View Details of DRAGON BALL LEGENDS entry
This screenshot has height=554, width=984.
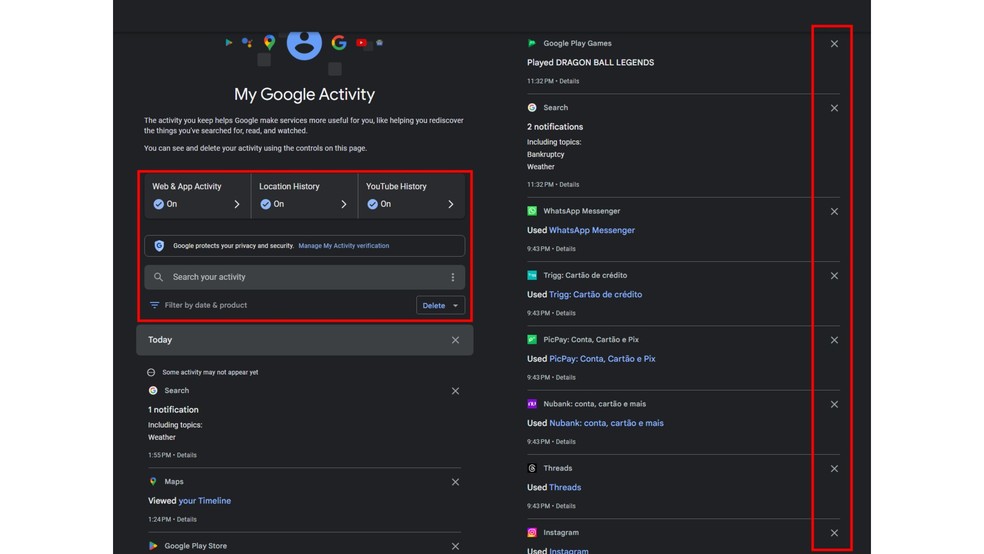[x=569, y=81]
